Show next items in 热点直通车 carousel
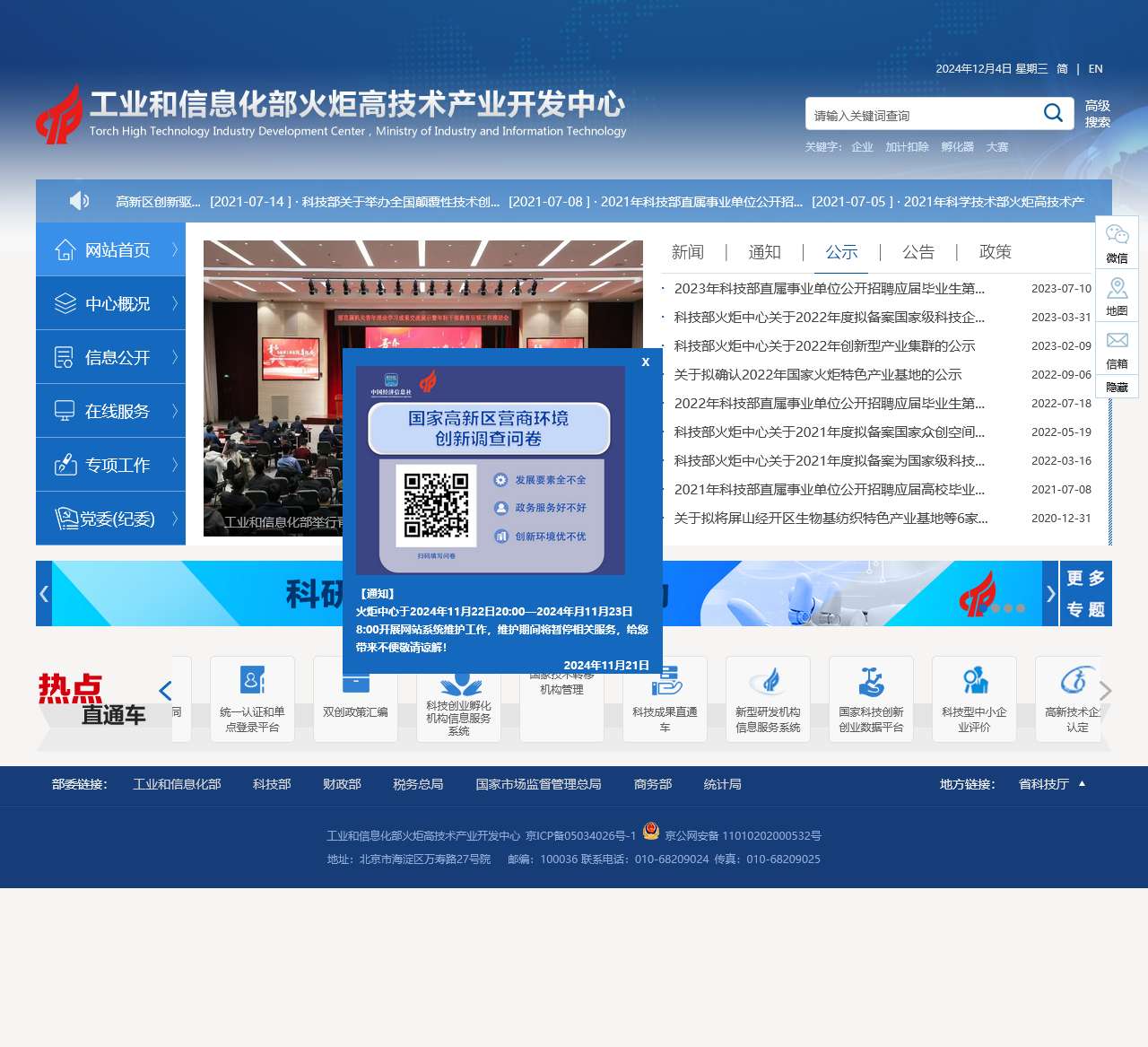The height and width of the screenshot is (1047, 1148). [1105, 691]
